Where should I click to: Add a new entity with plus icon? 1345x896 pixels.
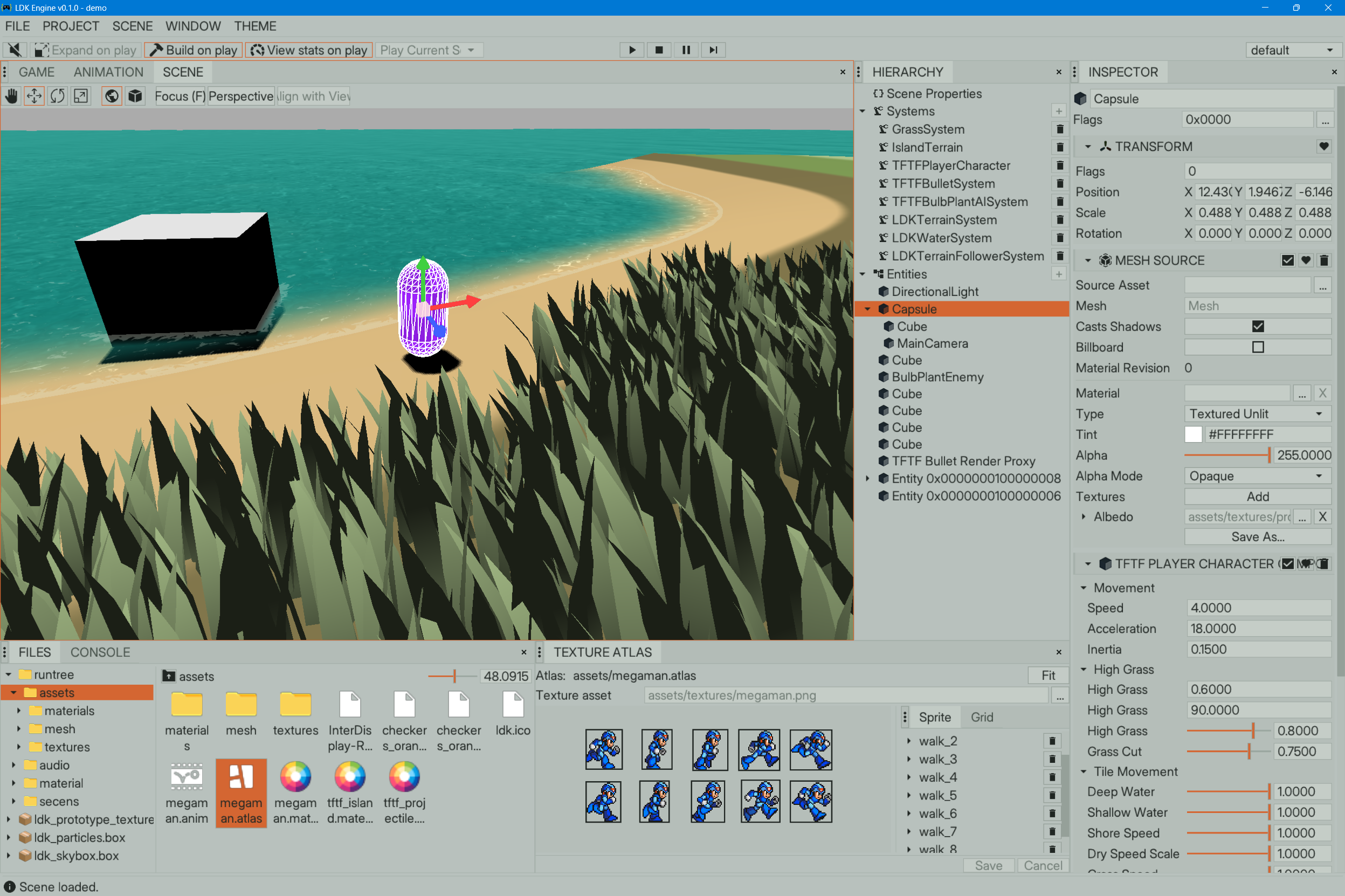click(x=1059, y=274)
